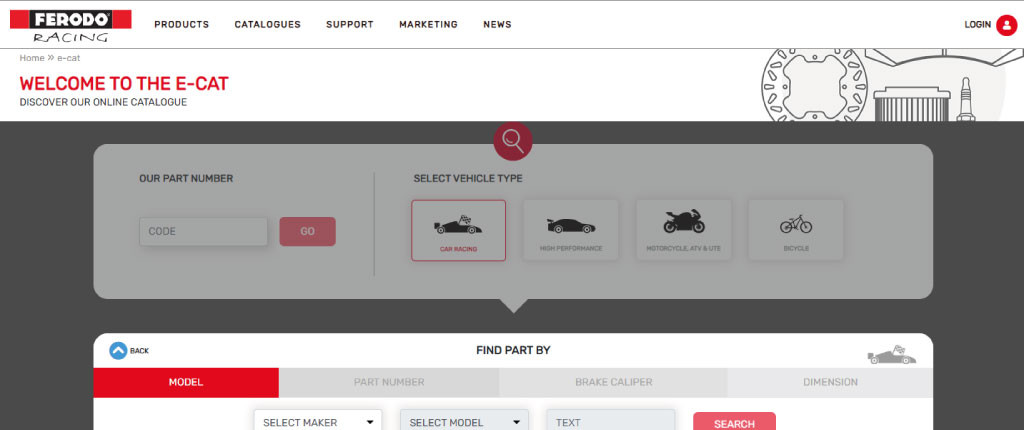Image resolution: width=1024 pixels, height=430 pixels.
Task: Switch to the Dimension tab
Action: tap(830, 382)
